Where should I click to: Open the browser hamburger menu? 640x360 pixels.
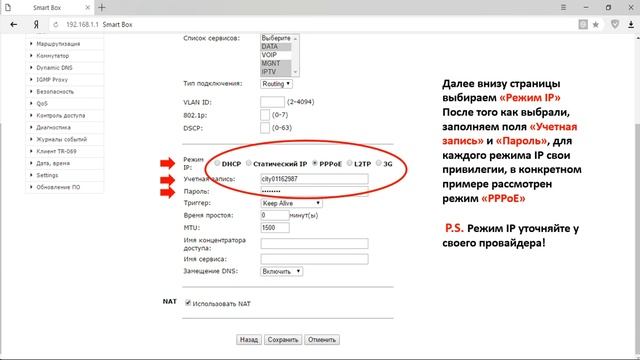(x=563, y=7)
